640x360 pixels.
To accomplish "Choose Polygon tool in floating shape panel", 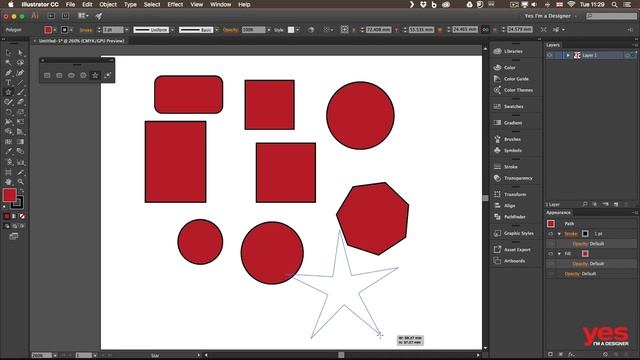I will (x=83, y=76).
